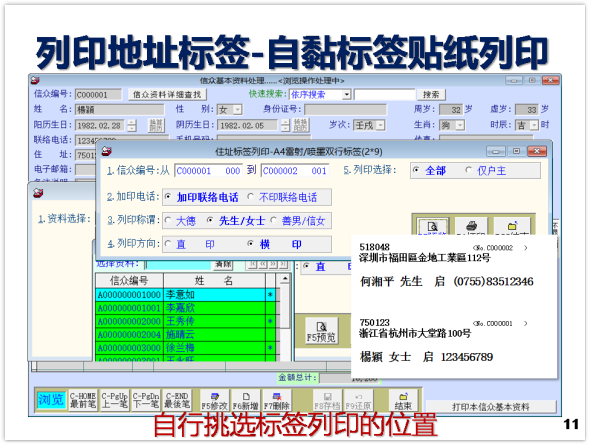Open the 依序搜索 quick search dropdown
The image size is (590, 445).
point(346,94)
